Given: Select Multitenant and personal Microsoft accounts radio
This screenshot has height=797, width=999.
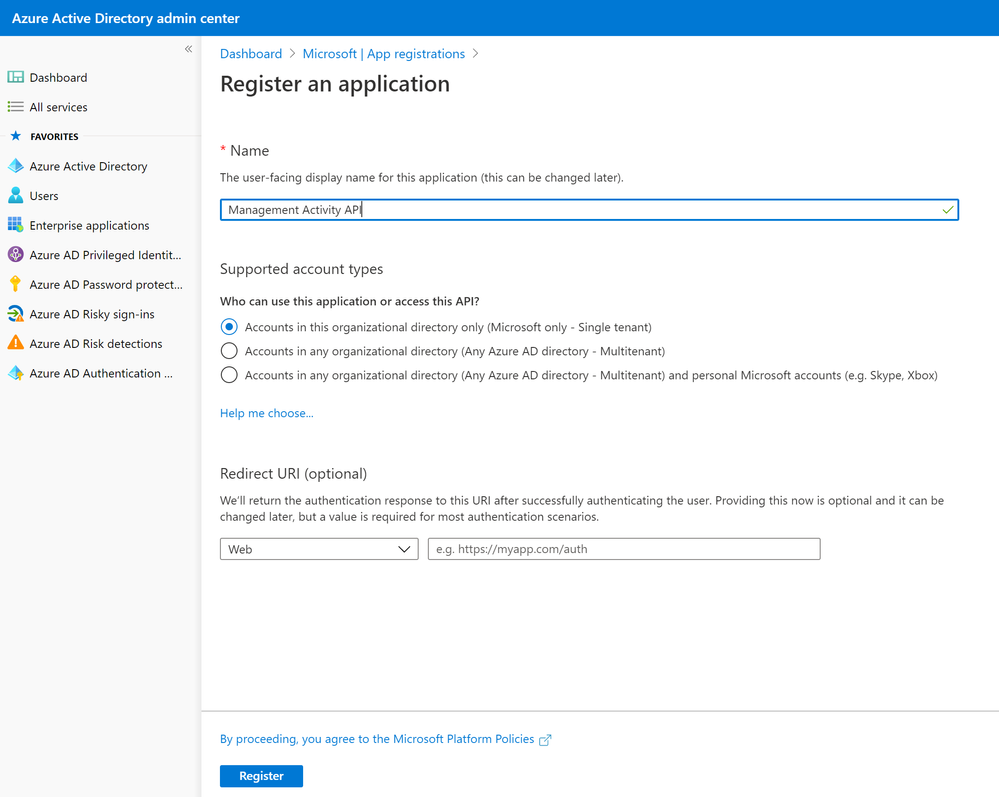Looking at the screenshot, I should 229,375.
